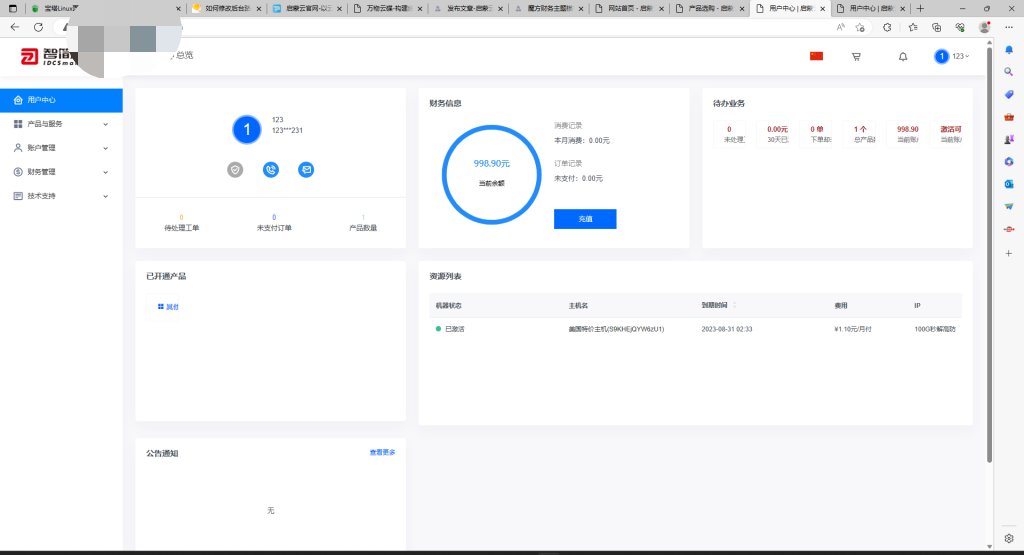Image resolution: width=1024 pixels, height=555 pixels.
Task: Expand the 产品与服务 sidebar menu
Action: coord(60,124)
